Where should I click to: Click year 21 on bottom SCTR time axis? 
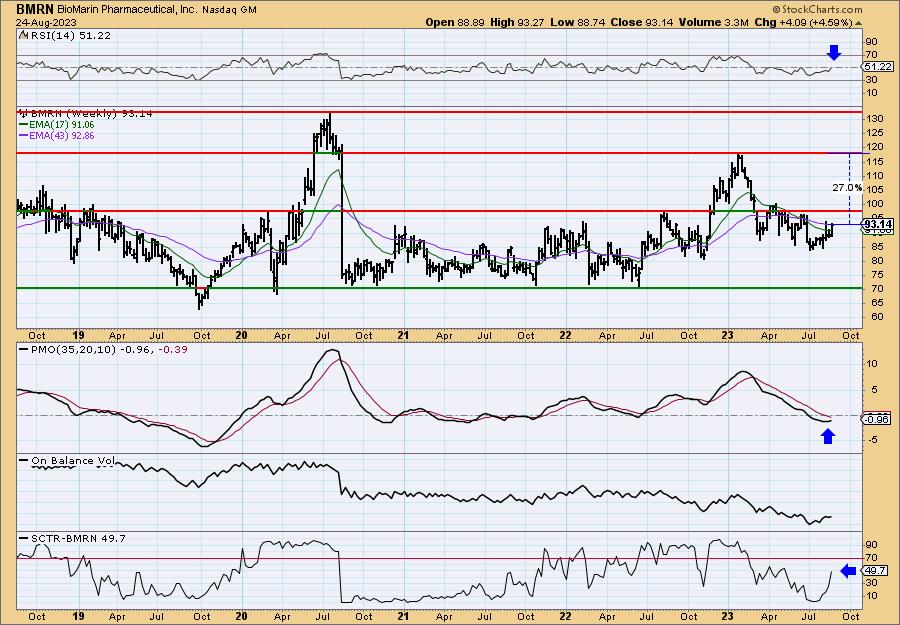point(404,616)
